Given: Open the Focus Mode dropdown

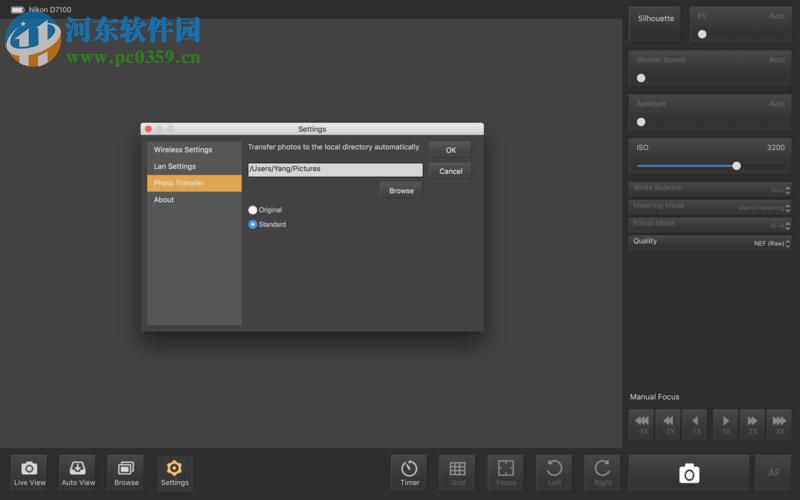Looking at the screenshot, I should (x=710, y=224).
